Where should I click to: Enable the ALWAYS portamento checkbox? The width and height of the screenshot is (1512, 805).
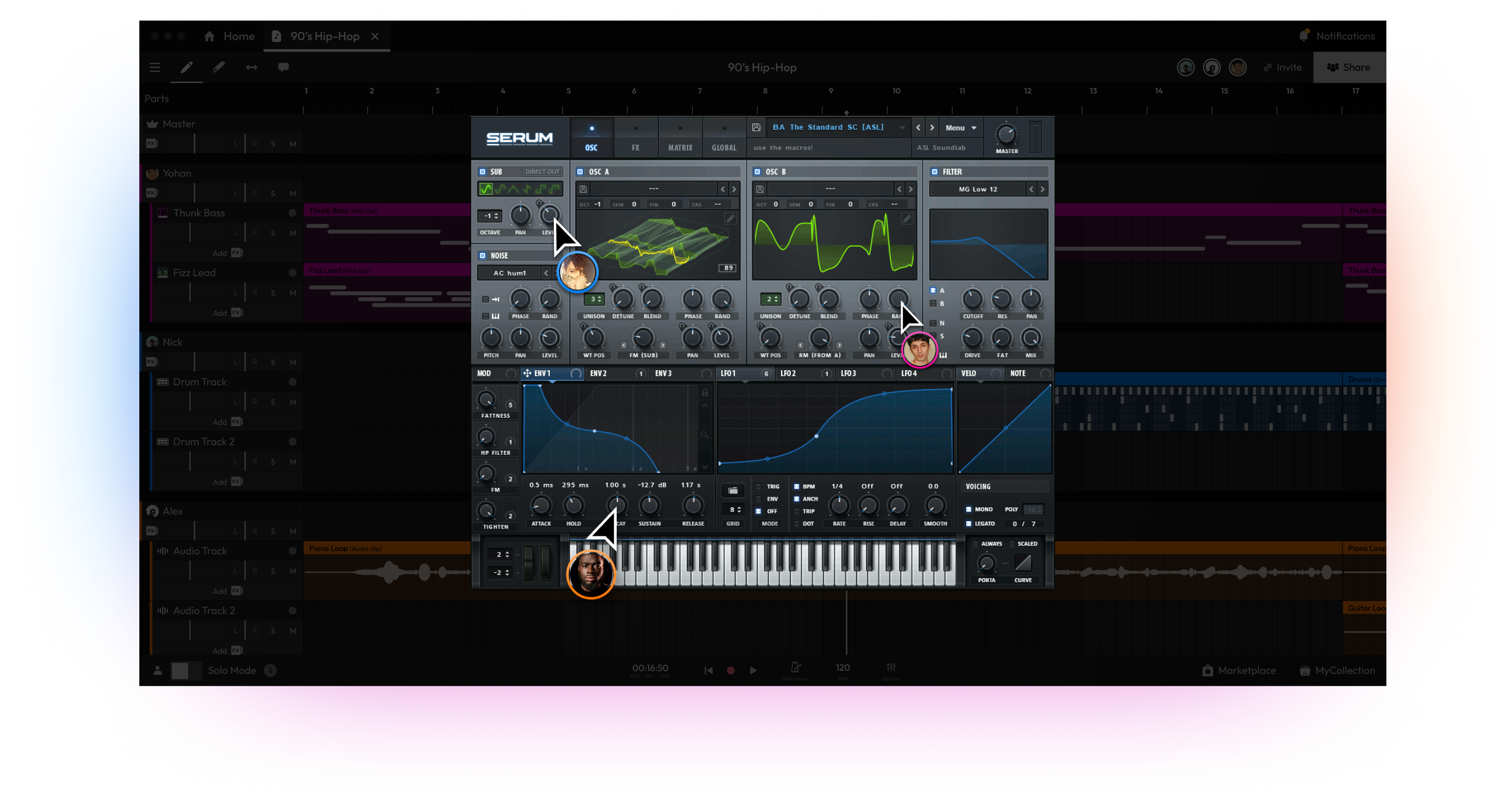[975, 544]
